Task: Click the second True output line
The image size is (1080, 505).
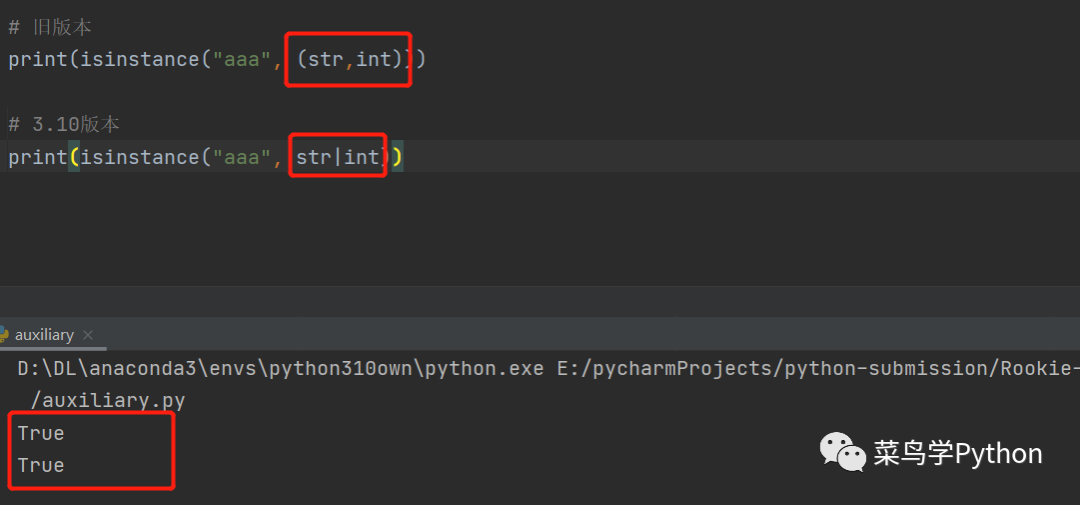Action: tap(41, 465)
